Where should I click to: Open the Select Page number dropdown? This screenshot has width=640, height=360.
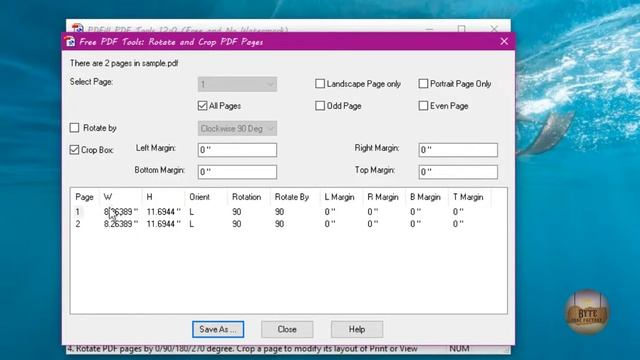pos(237,84)
